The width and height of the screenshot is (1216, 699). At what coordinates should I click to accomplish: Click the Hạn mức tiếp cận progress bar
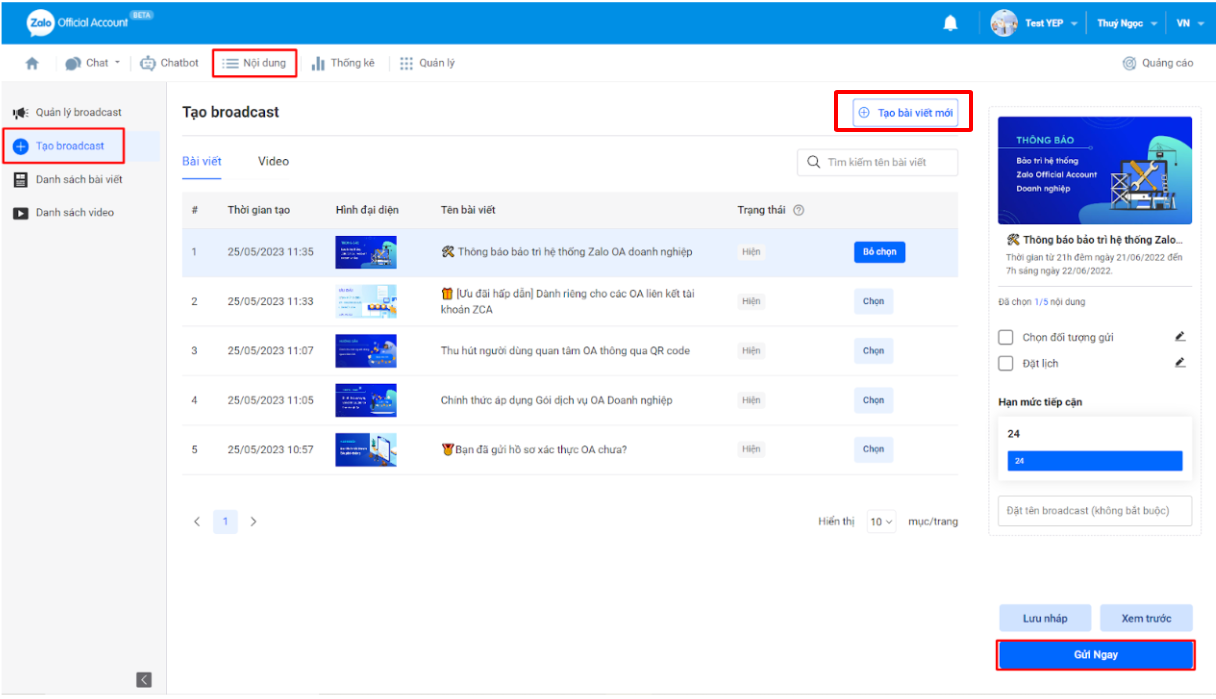tap(1095, 461)
